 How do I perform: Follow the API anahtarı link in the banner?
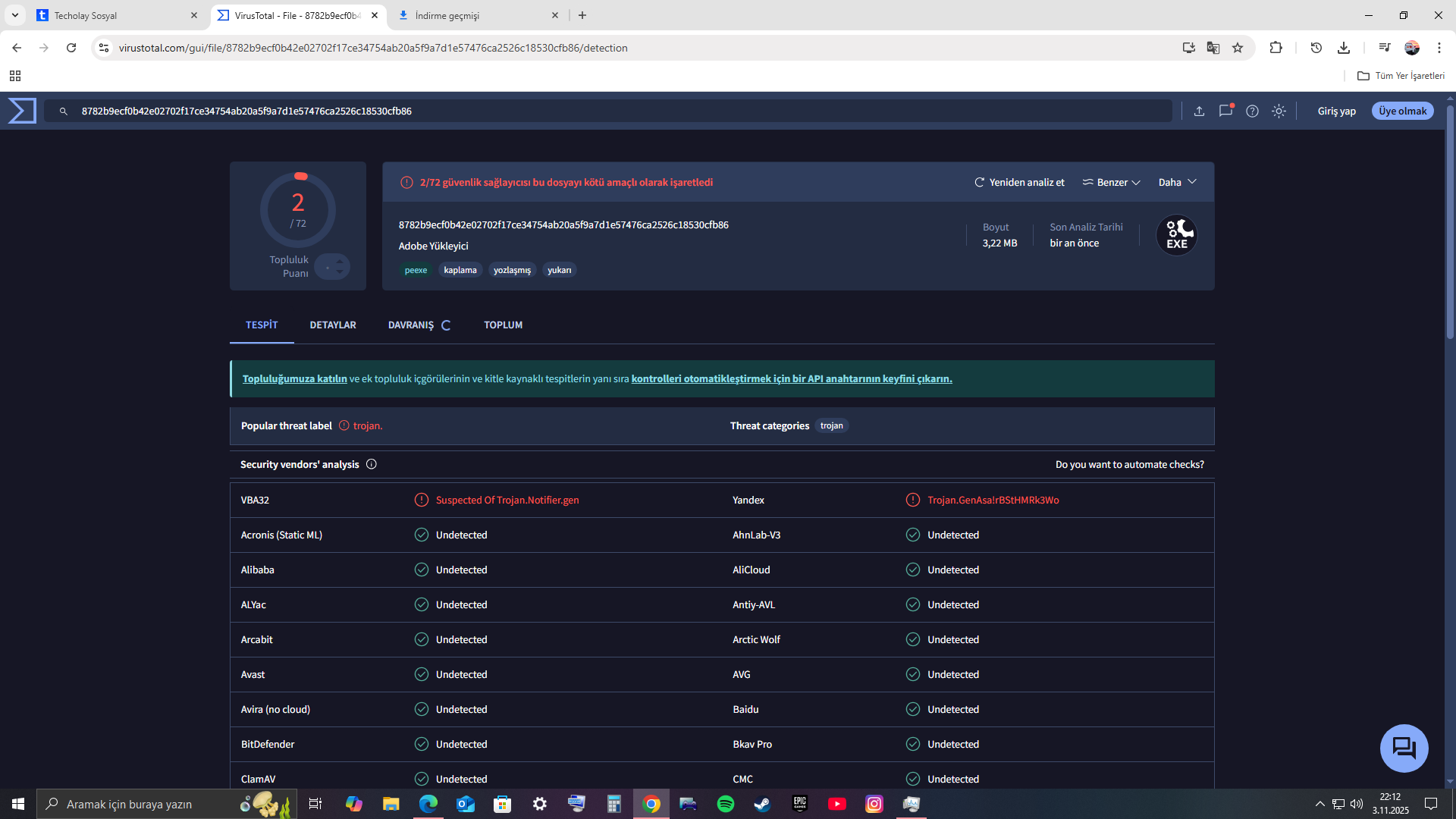[x=792, y=378]
